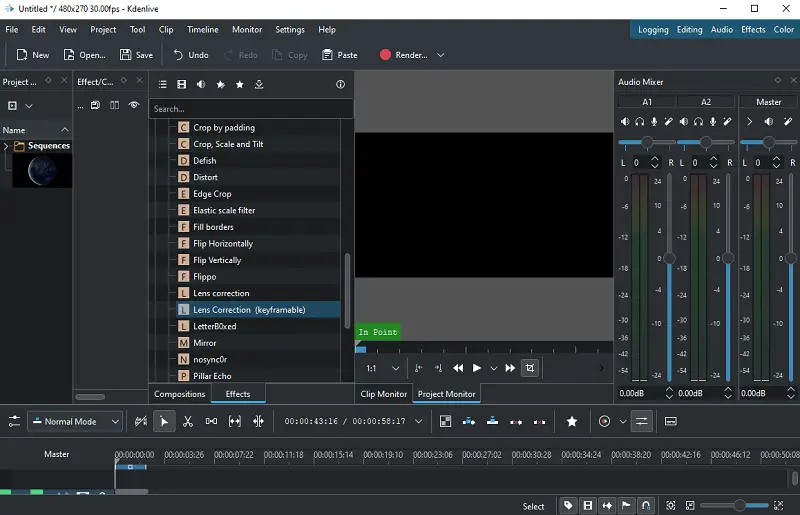
Task: Switch to Compositions tab
Action: [180, 394]
